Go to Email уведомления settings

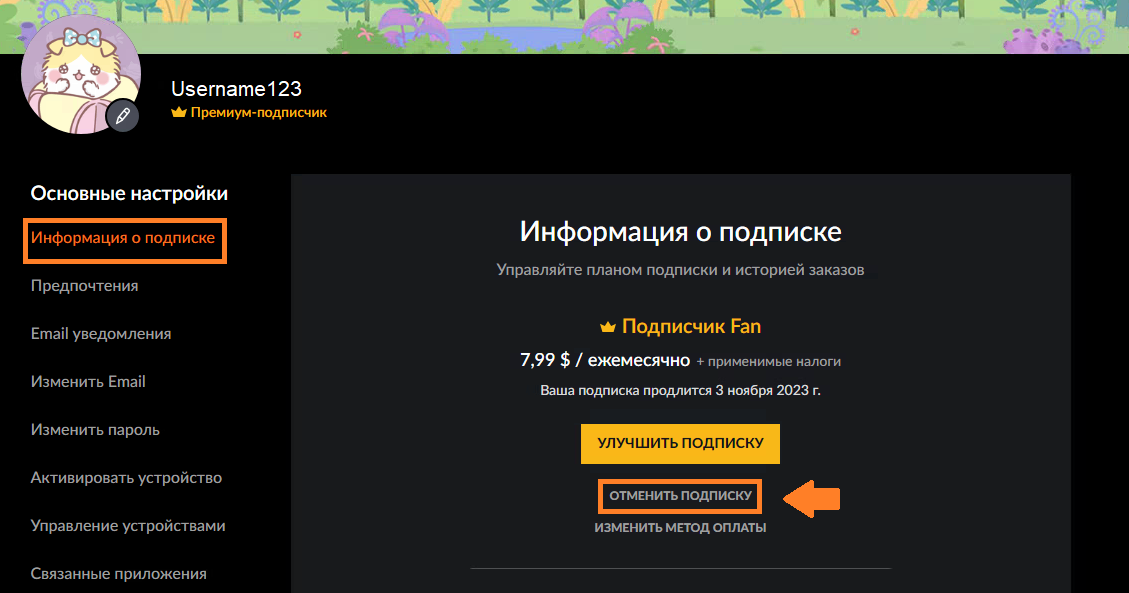(x=101, y=334)
